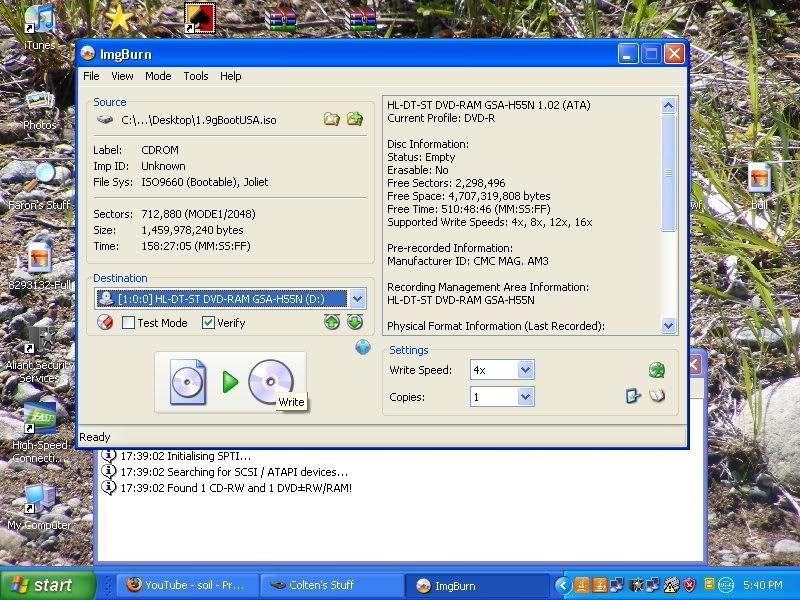Click the yellow star desktop icon
The width and height of the screenshot is (800, 600).
[118, 18]
